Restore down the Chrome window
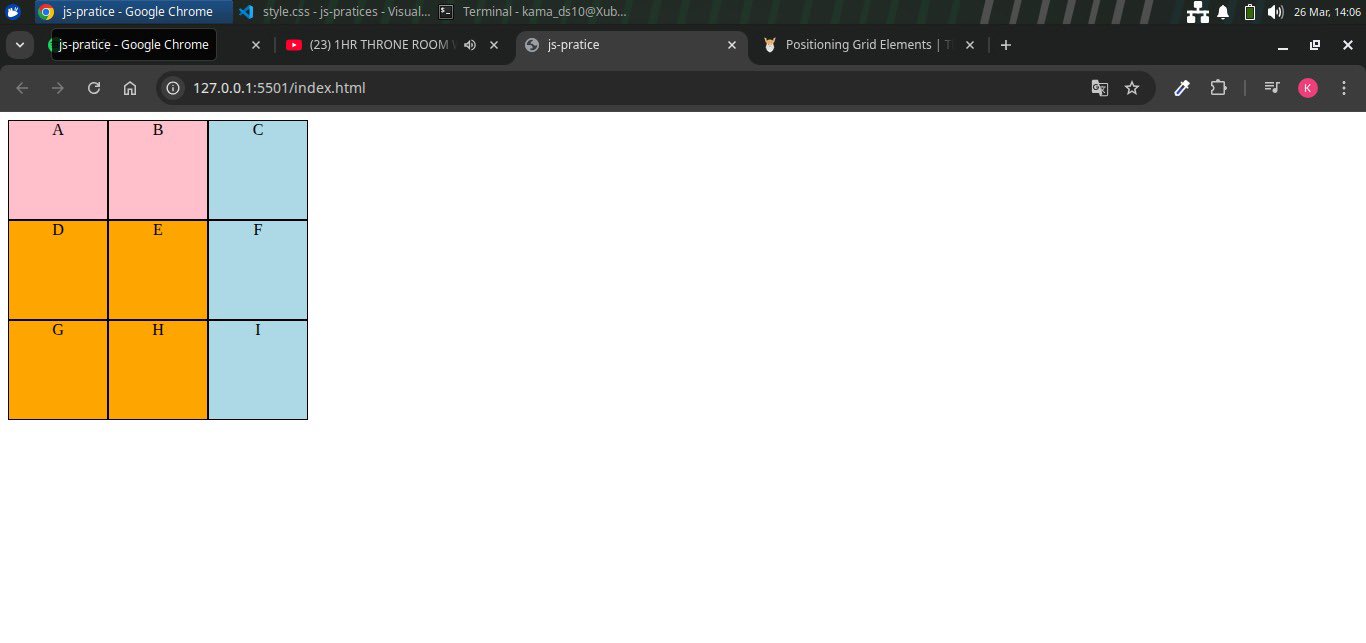This screenshot has height=643, width=1366. [x=1315, y=45]
